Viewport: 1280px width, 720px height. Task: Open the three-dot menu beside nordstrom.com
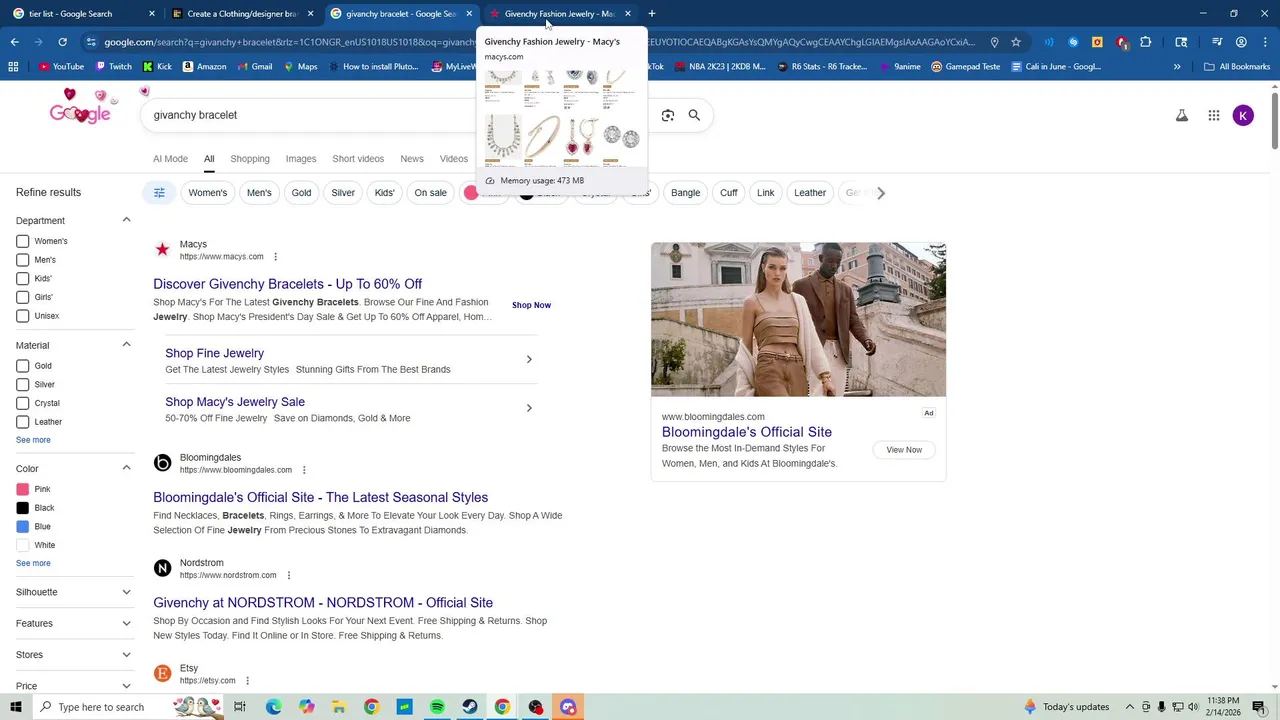point(289,575)
